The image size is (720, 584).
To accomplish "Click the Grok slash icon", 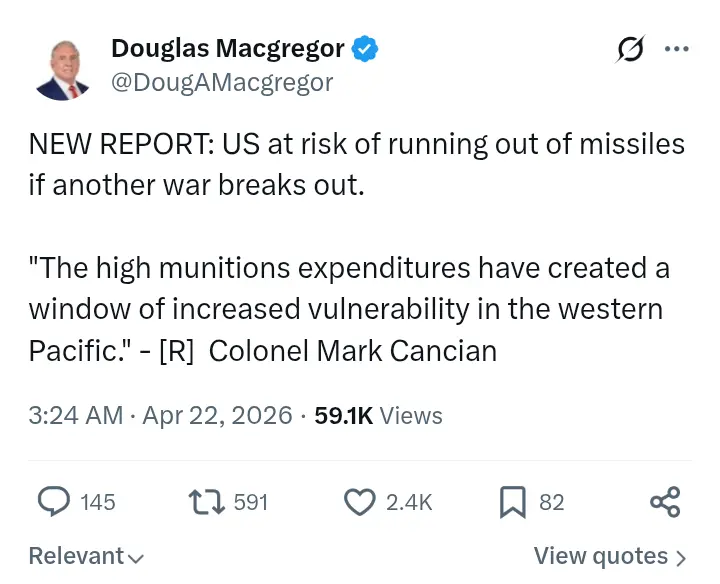I will coord(631,49).
